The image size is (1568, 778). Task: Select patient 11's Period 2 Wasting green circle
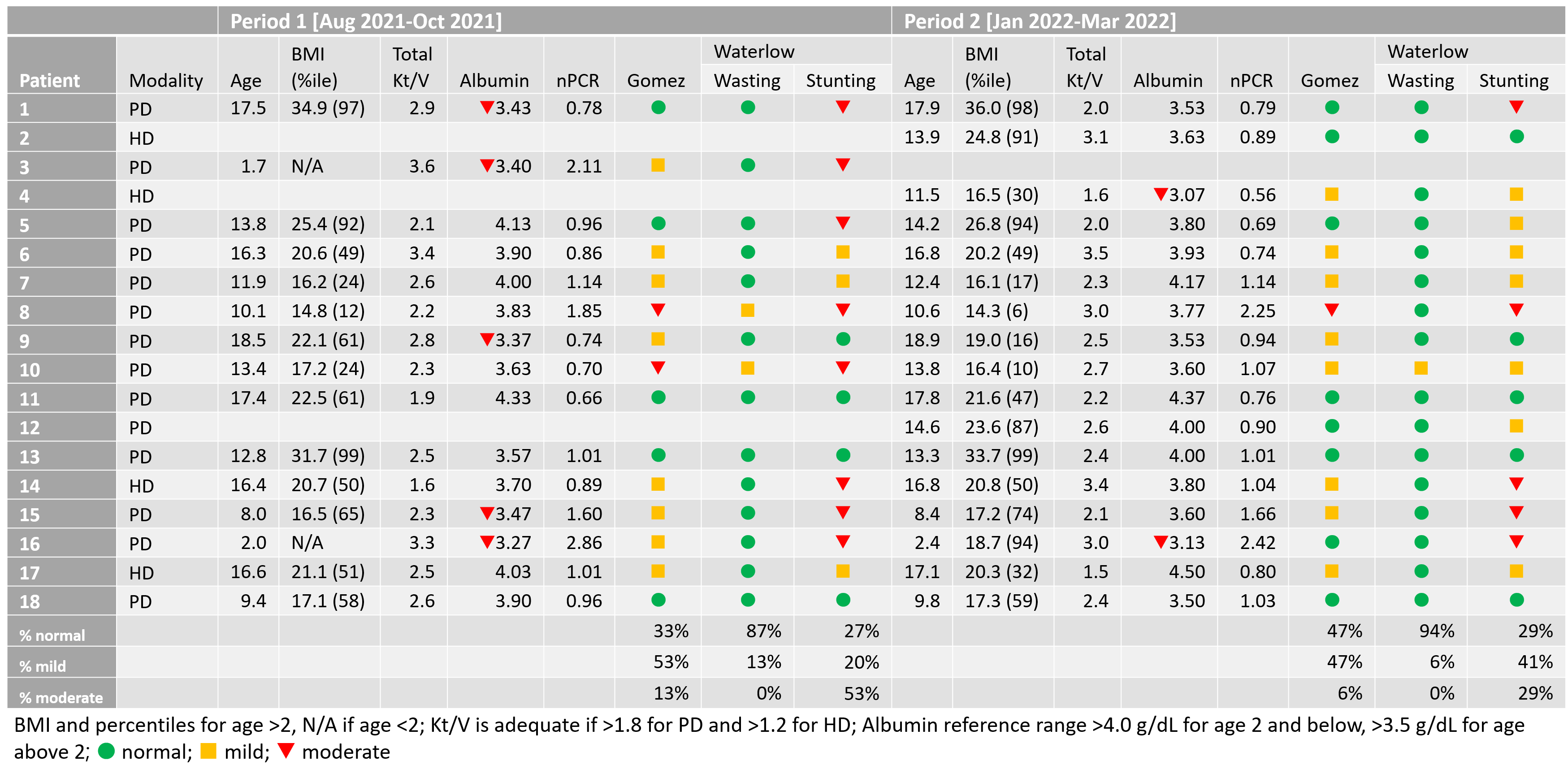1421,398
